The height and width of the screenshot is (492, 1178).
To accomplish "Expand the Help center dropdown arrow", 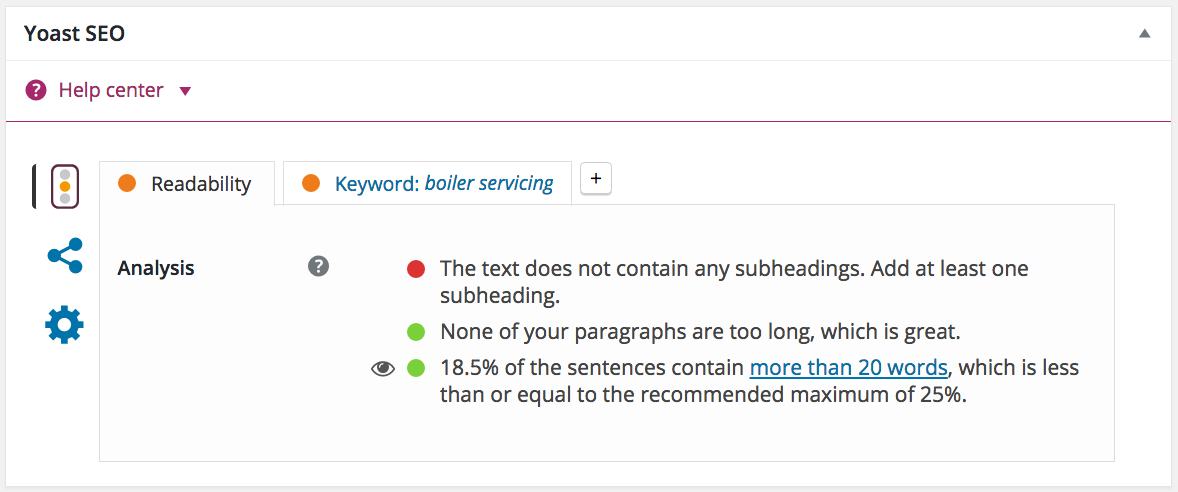I will [185, 91].
